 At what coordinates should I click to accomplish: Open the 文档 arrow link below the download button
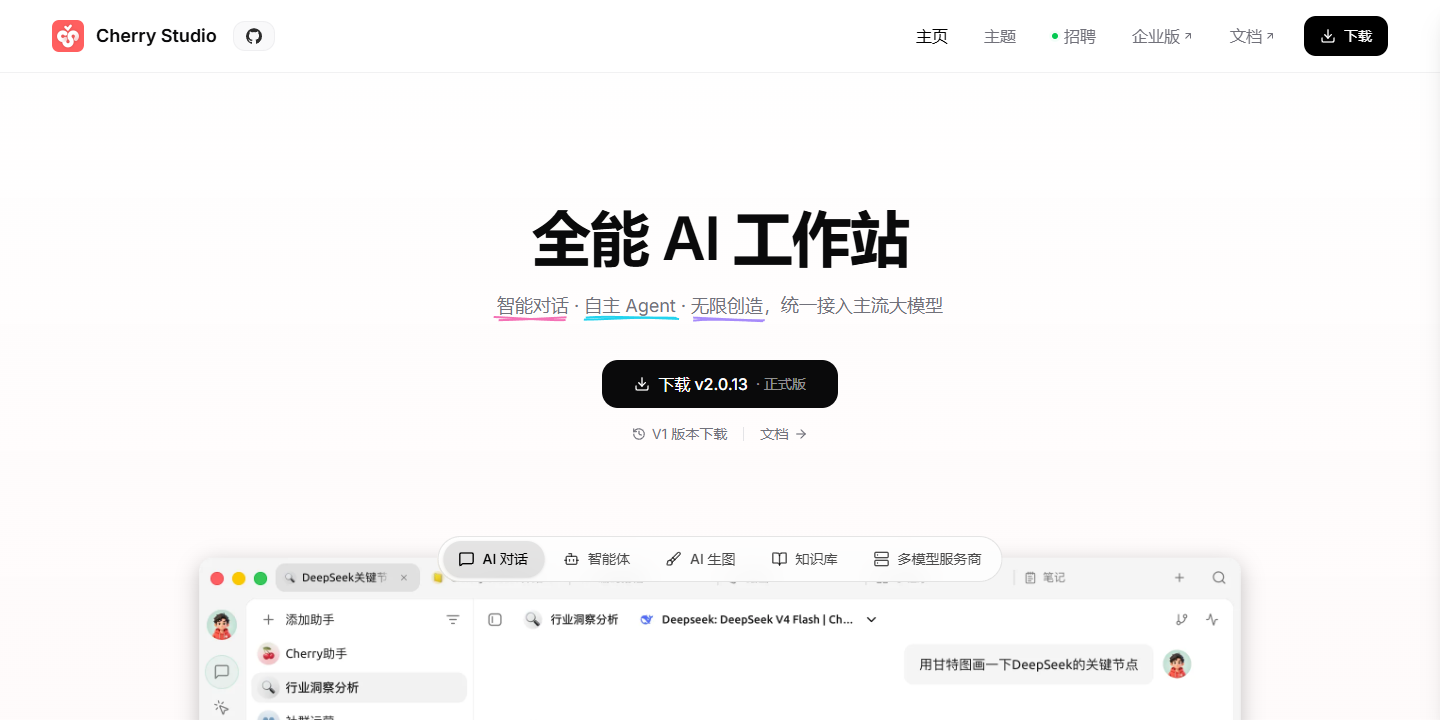pos(783,434)
